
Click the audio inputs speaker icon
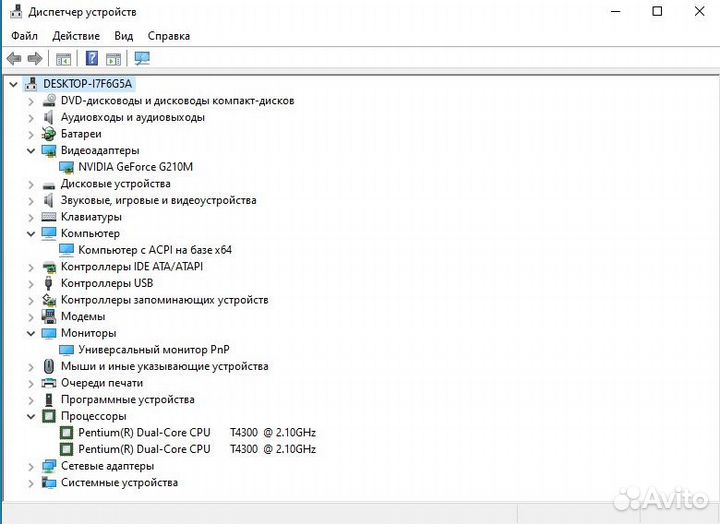pos(49,117)
